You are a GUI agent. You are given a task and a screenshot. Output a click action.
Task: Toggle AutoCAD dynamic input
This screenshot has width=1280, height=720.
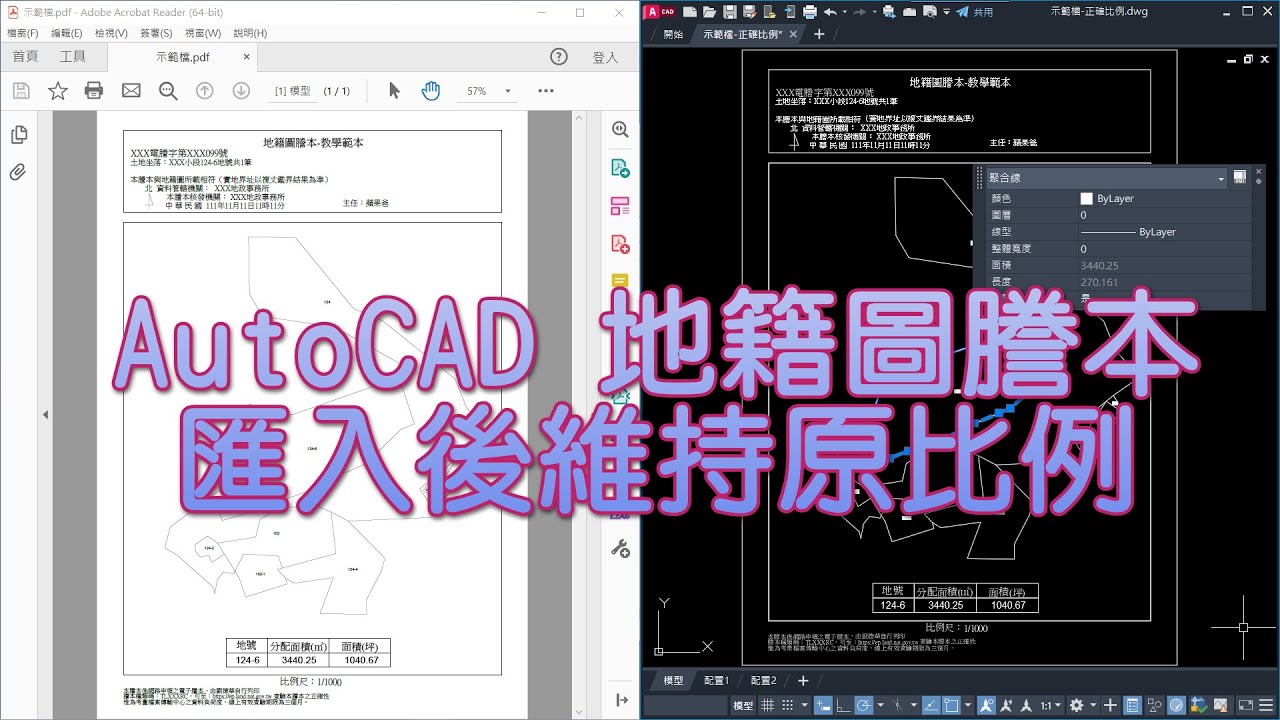pyautogui.click(x=823, y=705)
